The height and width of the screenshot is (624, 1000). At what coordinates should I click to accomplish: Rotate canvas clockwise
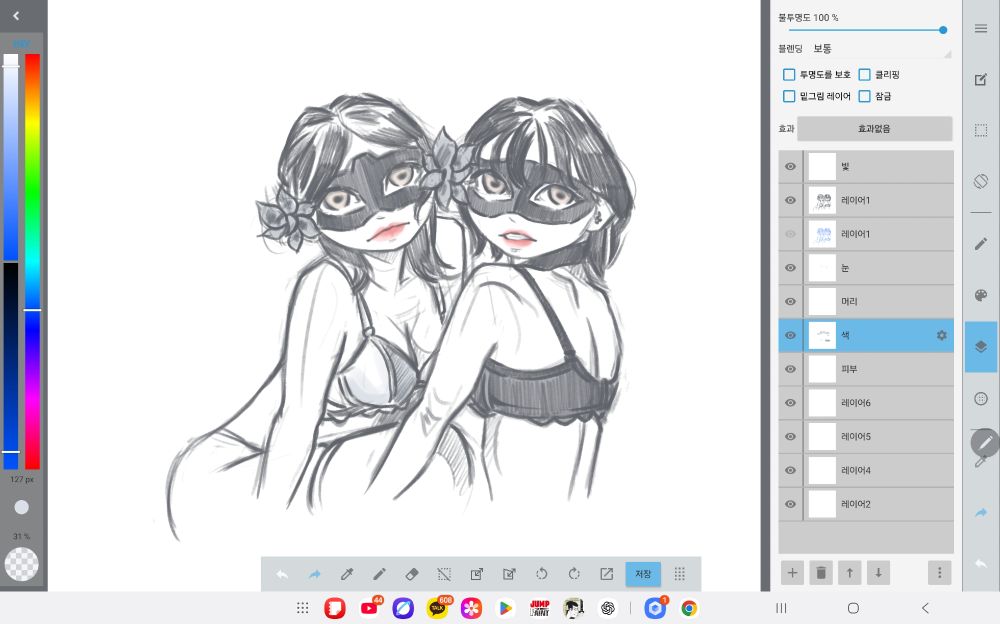click(574, 574)
